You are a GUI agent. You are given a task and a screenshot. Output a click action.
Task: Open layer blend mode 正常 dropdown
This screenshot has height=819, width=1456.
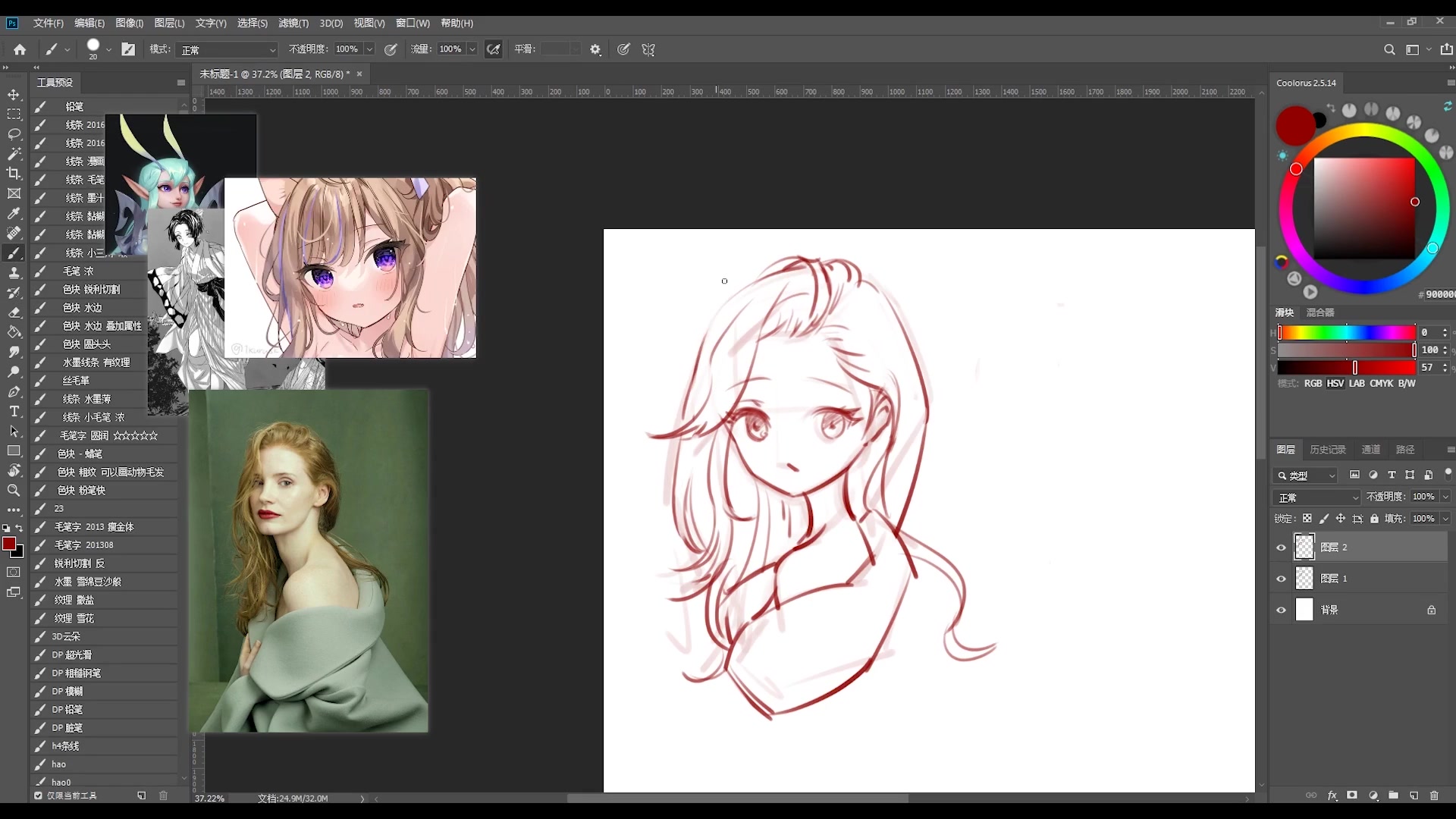pyautogui.click(x=1317, y=497)
